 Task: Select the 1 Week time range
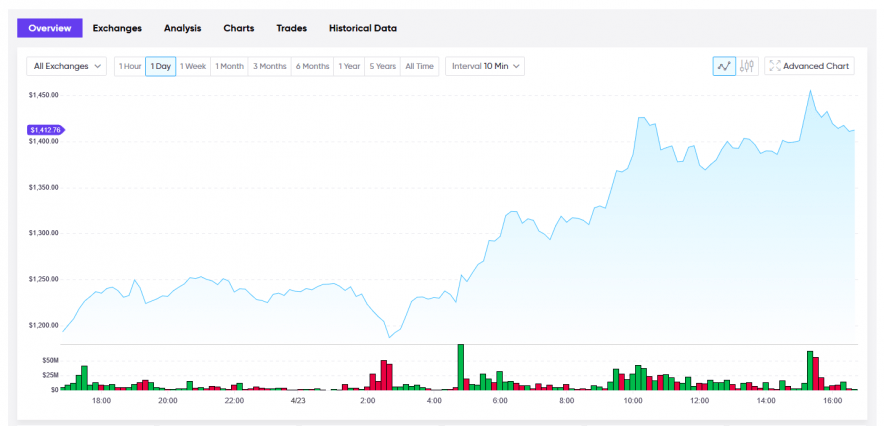pyautogui.click(x=193, y=66)
